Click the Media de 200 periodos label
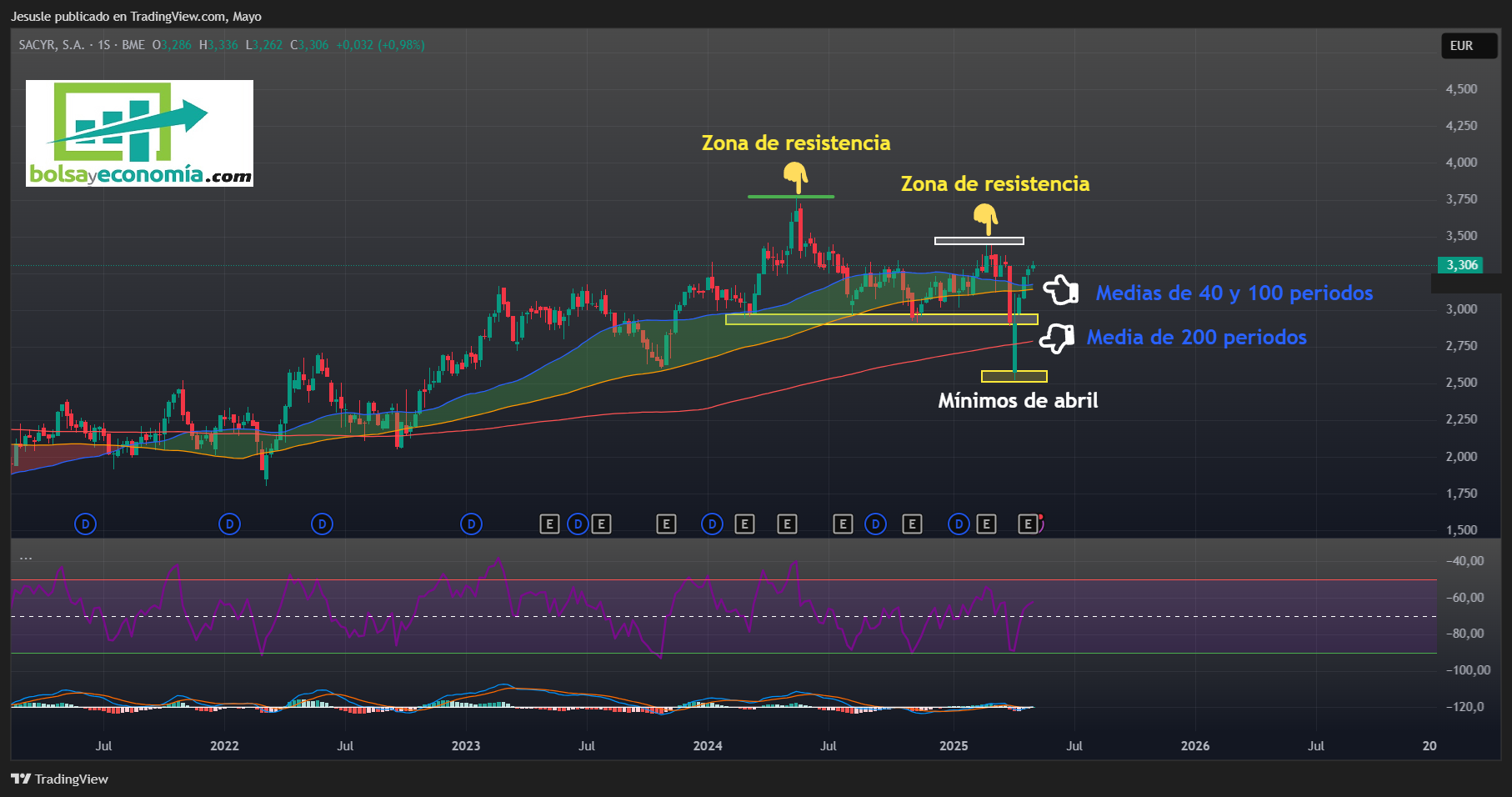Screen dimensions: 1512x797 coord(1196,337)
